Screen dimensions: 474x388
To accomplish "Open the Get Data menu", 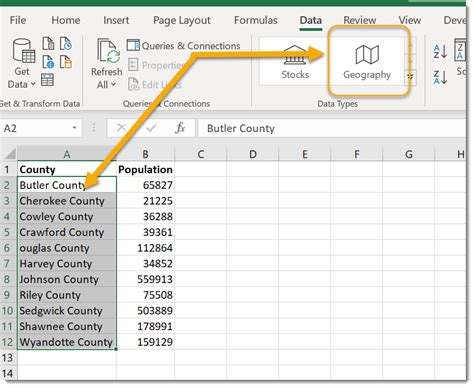I will click(x=22, y=63).
